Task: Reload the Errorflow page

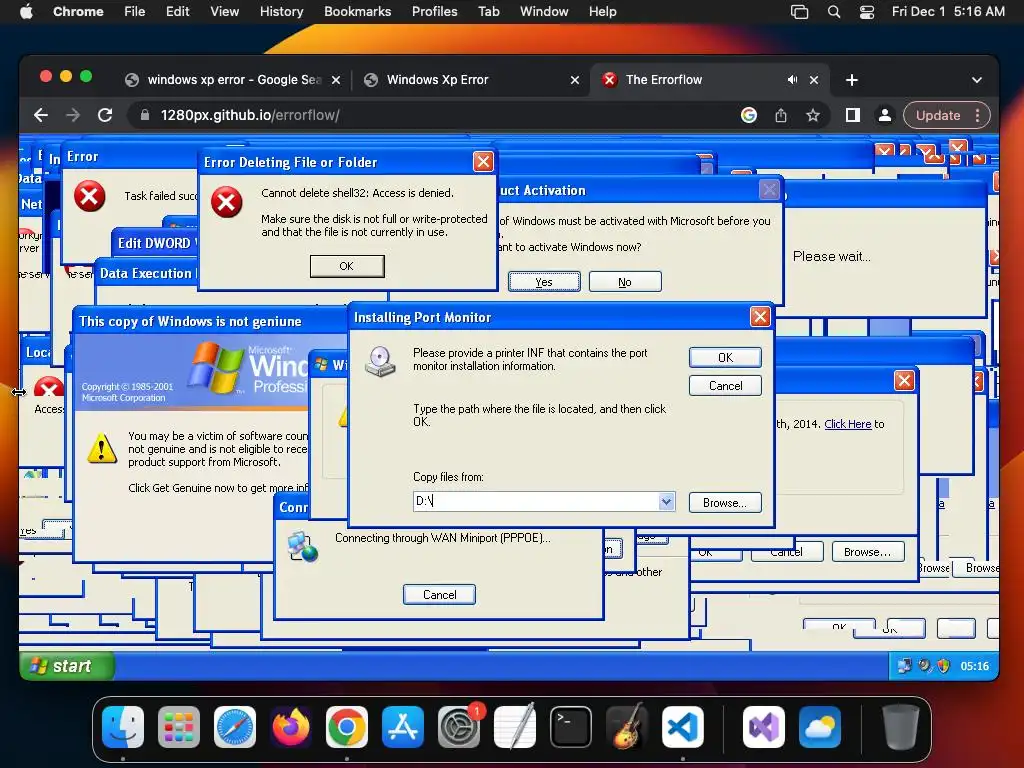Action: (x=104, y=116)
